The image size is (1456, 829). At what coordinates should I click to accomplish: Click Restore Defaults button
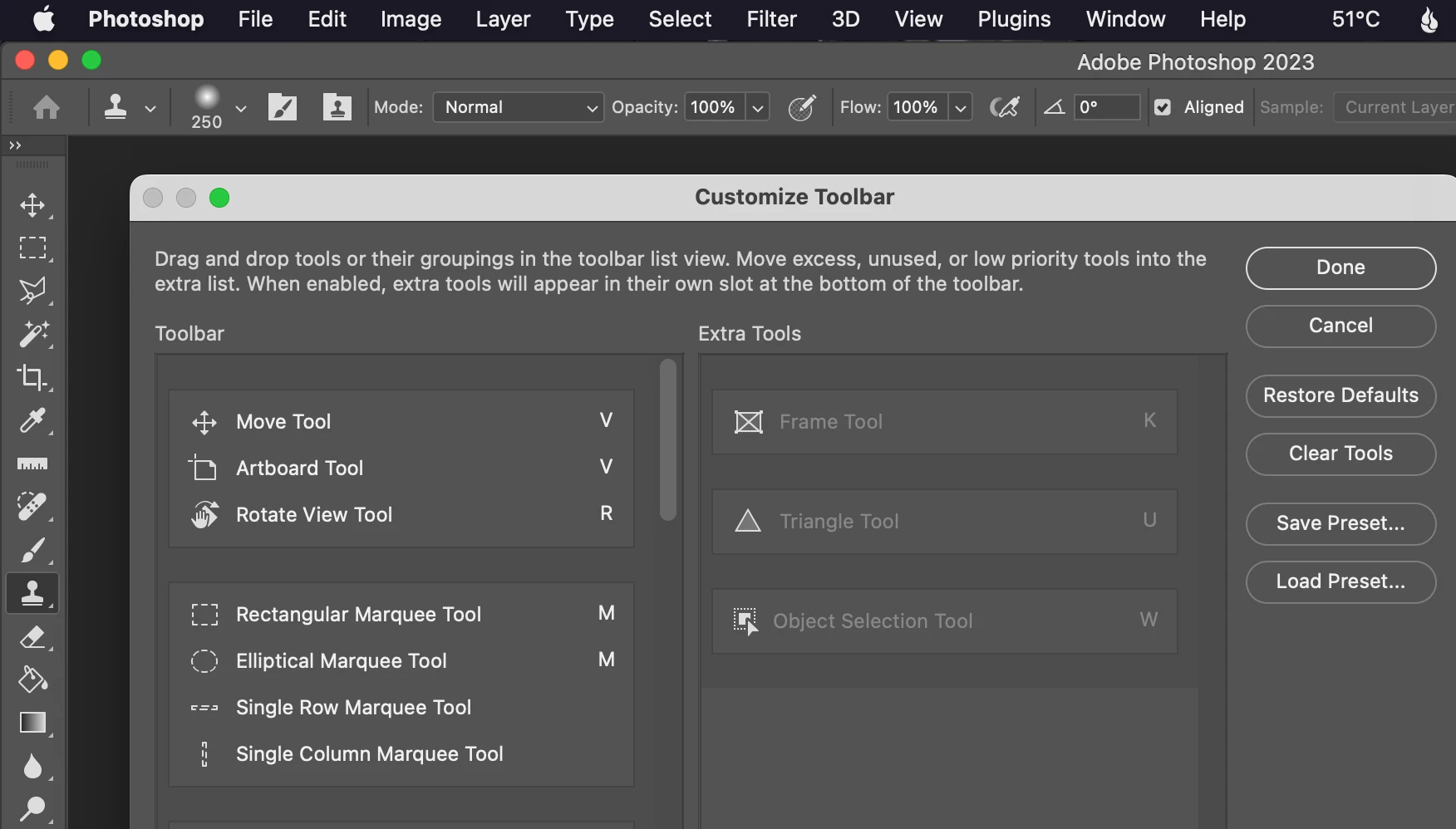pyautogui.click(x=1340, y=395)
